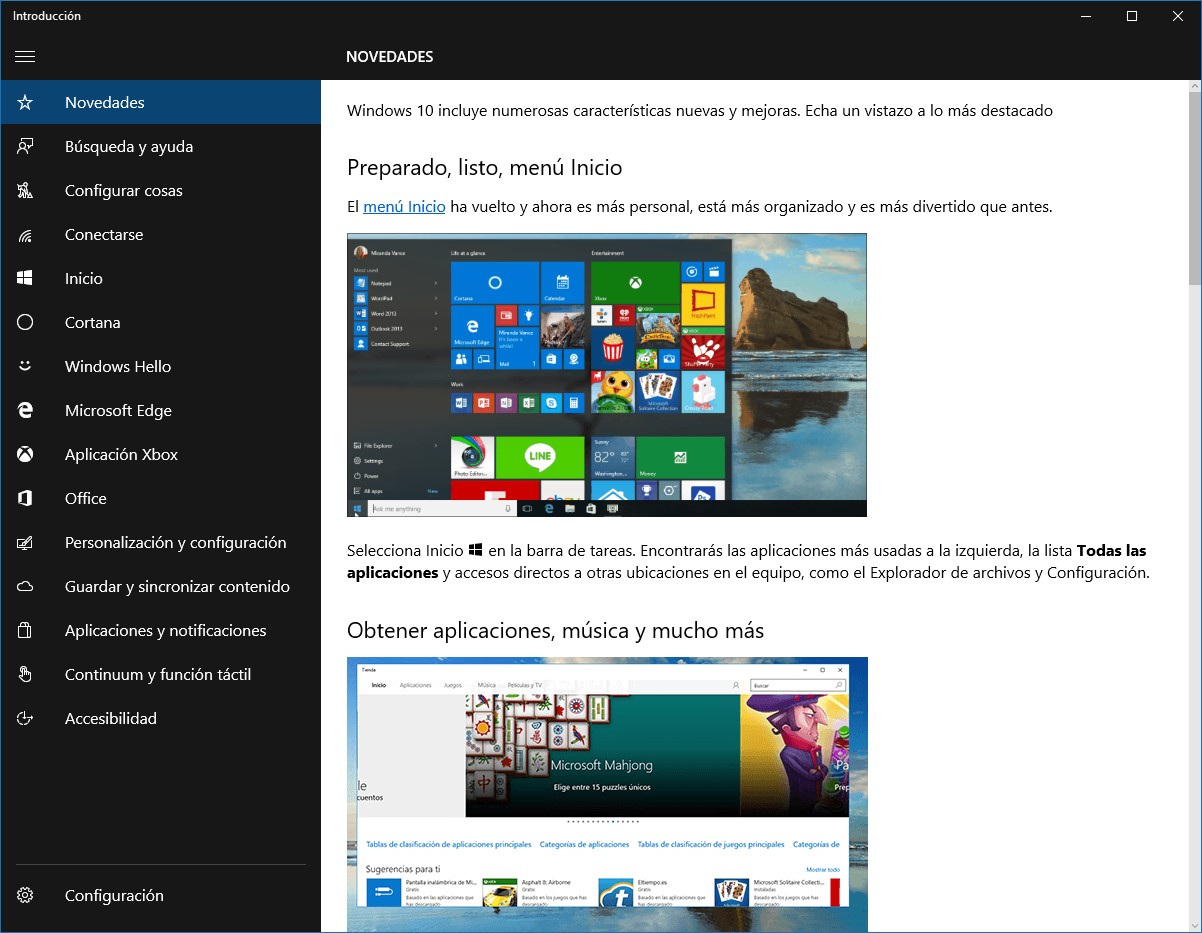
Task: Click the "NOVEDADES" page title
Action: tap(390, 57)
